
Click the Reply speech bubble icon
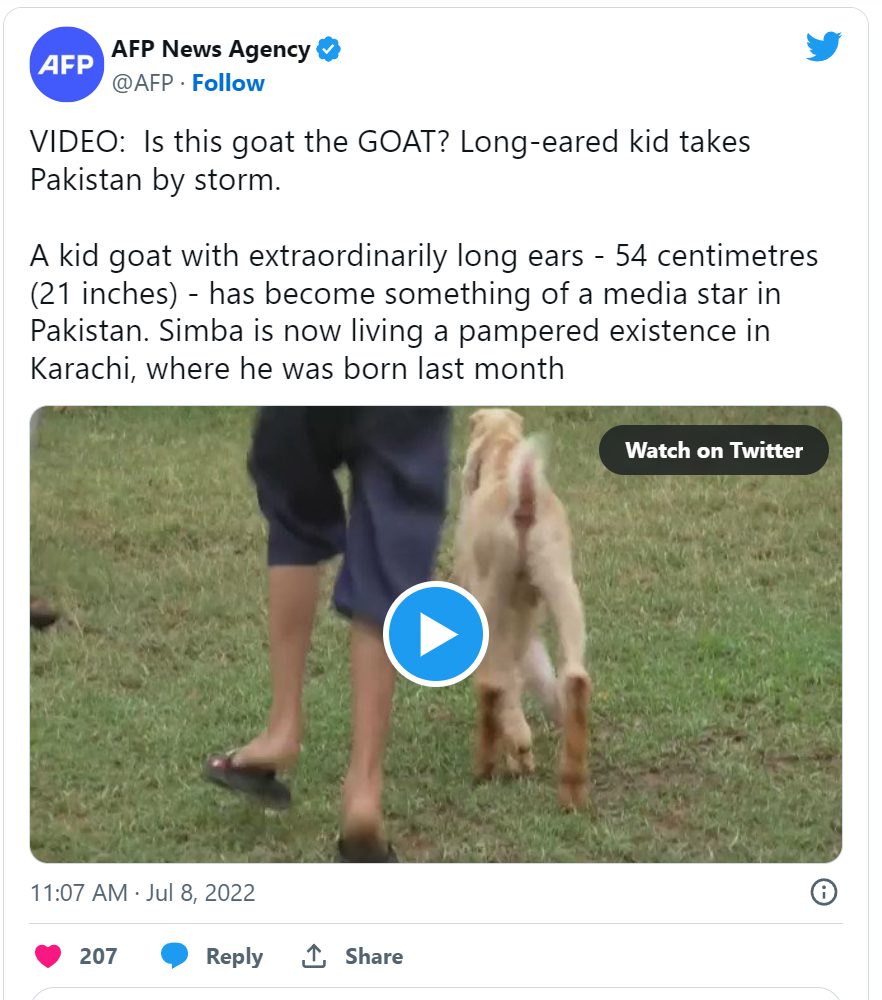point(175,956)
